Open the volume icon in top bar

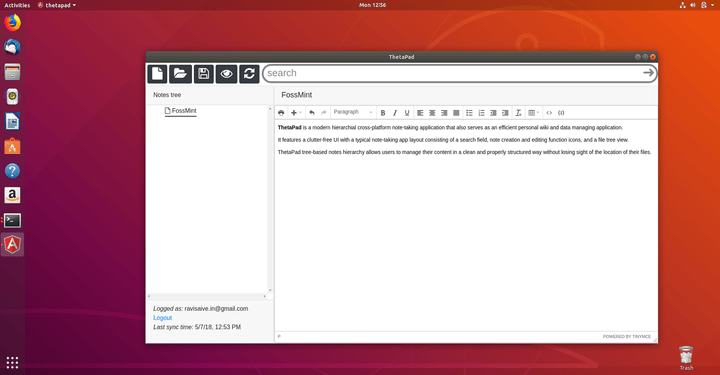pos(693,5)
